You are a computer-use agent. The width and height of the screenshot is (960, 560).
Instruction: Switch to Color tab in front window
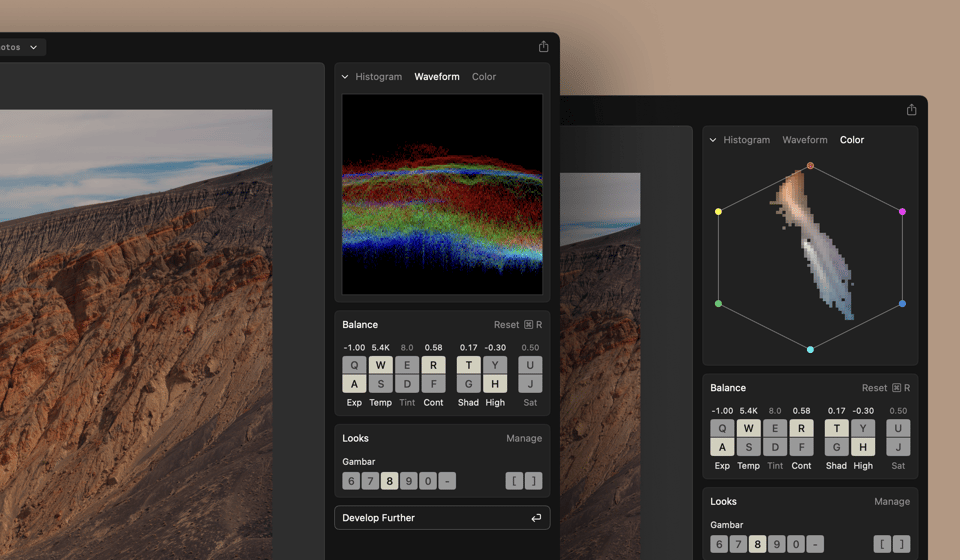(484, 77)
